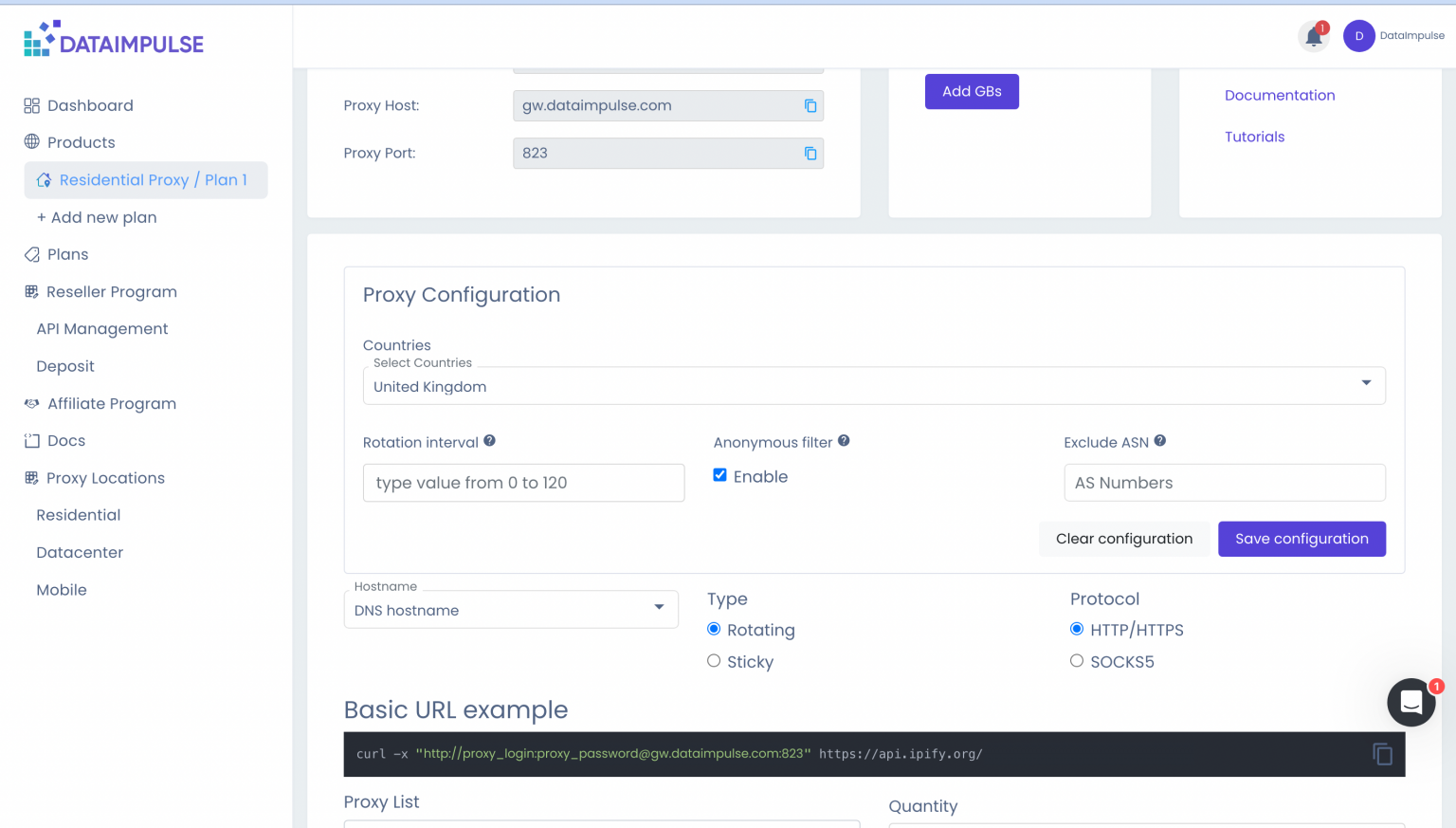The image size is (1456, 828).
Task: View the Rotation interval help tooltip
Action: (489, 440)
